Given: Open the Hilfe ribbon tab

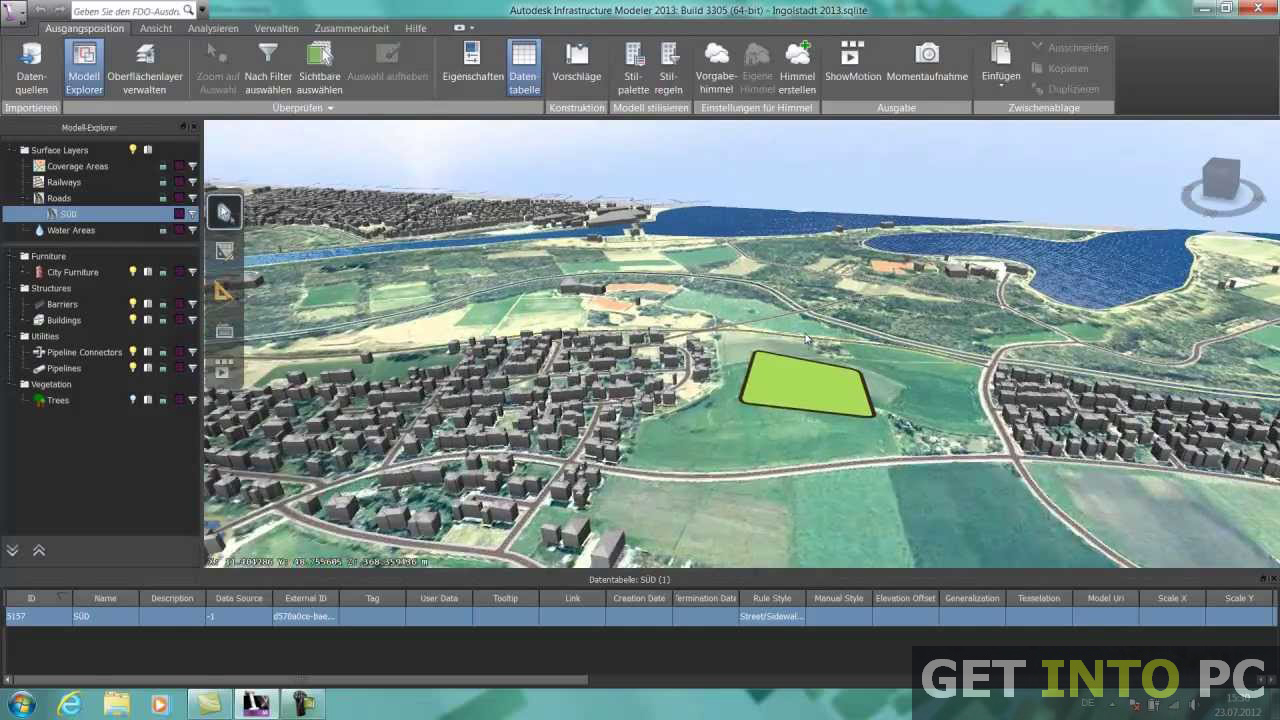Looking at the screenshot, I should 415,28.
